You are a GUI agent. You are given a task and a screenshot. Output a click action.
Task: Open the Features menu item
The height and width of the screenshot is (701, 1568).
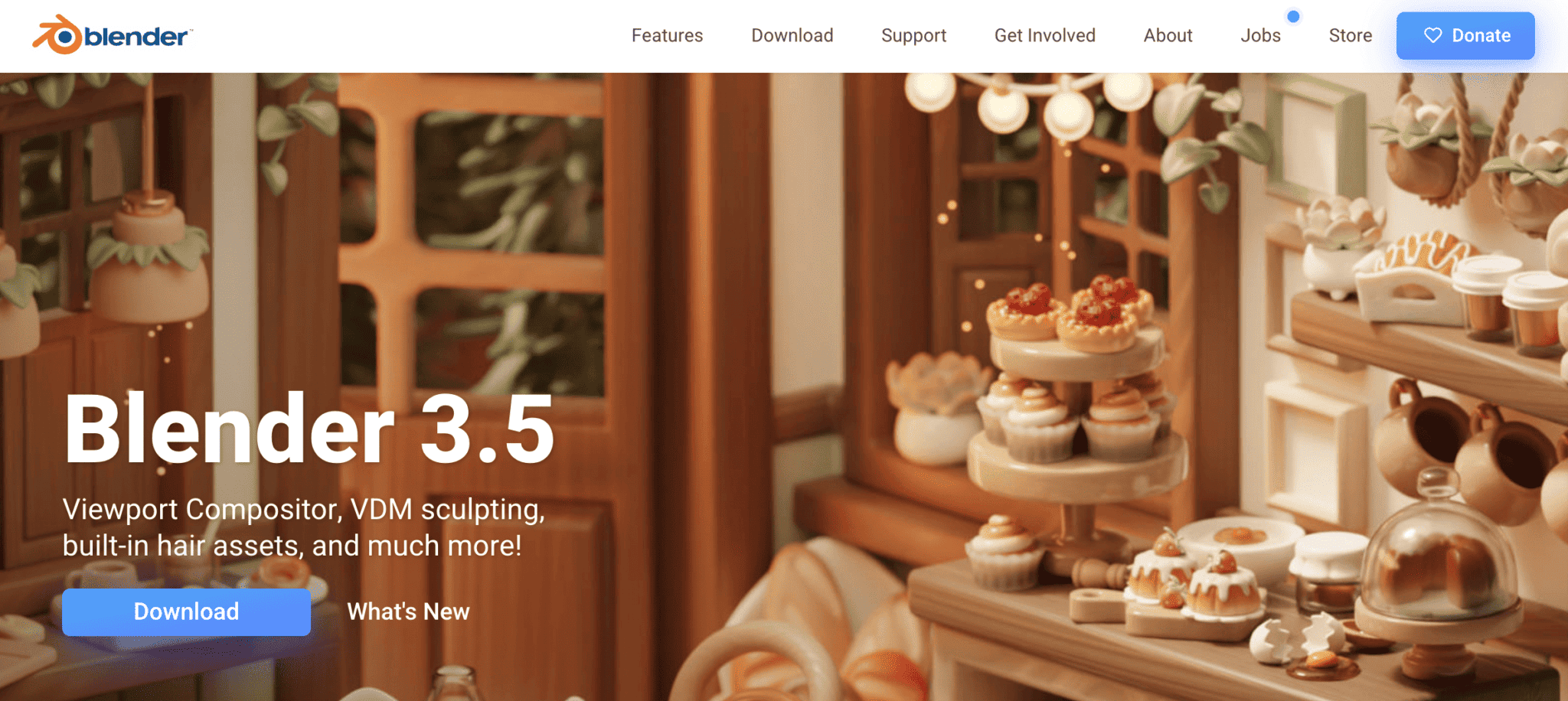click(x=667, y=35)
